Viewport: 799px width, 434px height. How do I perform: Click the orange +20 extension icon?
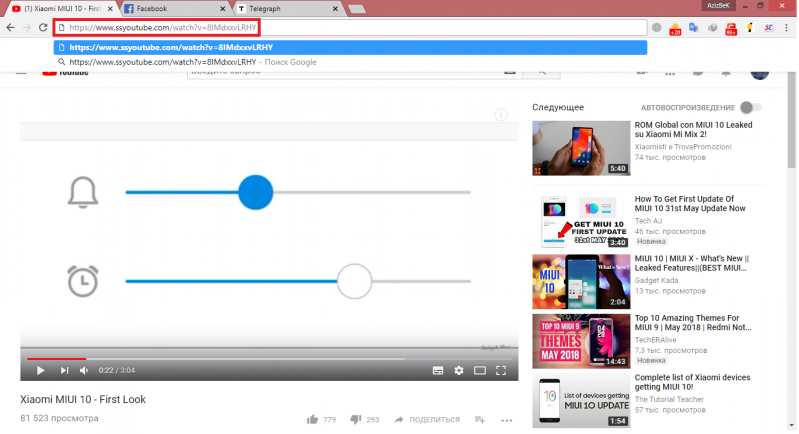675,29
